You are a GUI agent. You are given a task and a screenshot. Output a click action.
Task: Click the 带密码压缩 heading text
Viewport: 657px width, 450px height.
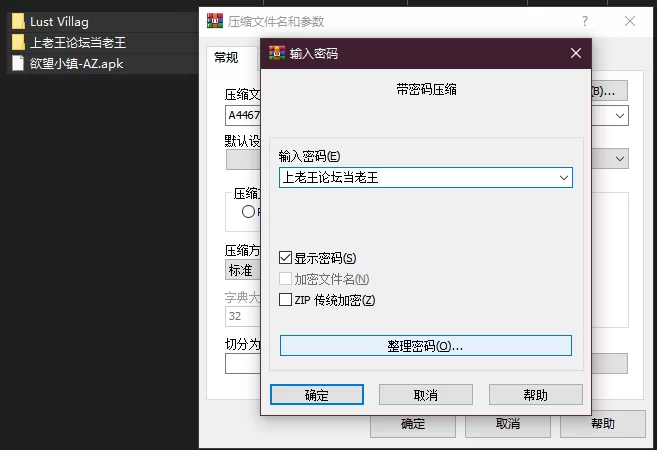[427, 89]
